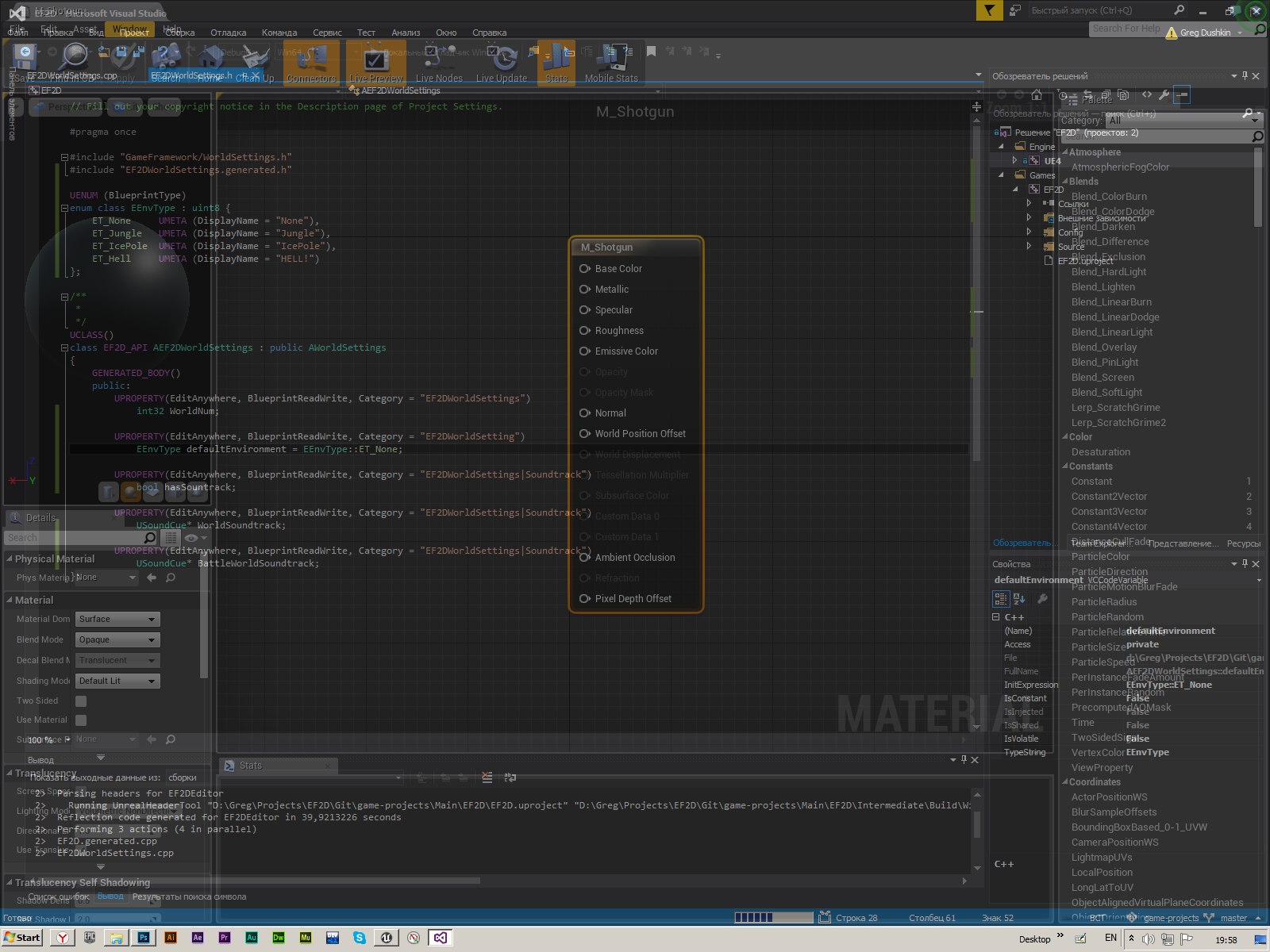Open the Отладка menu
Image resolution: width=1270 pixels, height=952 pixels.
(228, 33)
